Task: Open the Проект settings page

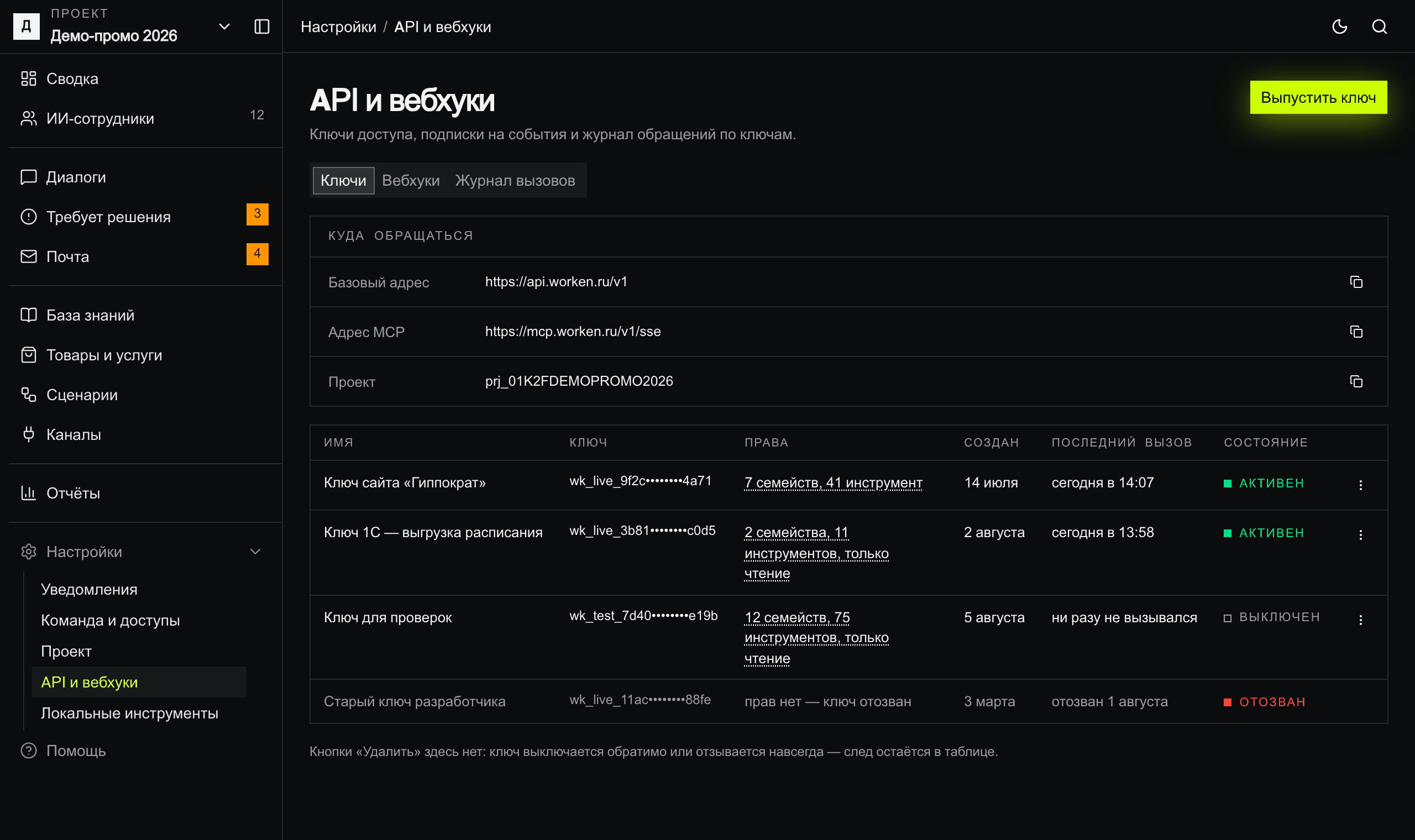Action: click(x=139, y=652)
